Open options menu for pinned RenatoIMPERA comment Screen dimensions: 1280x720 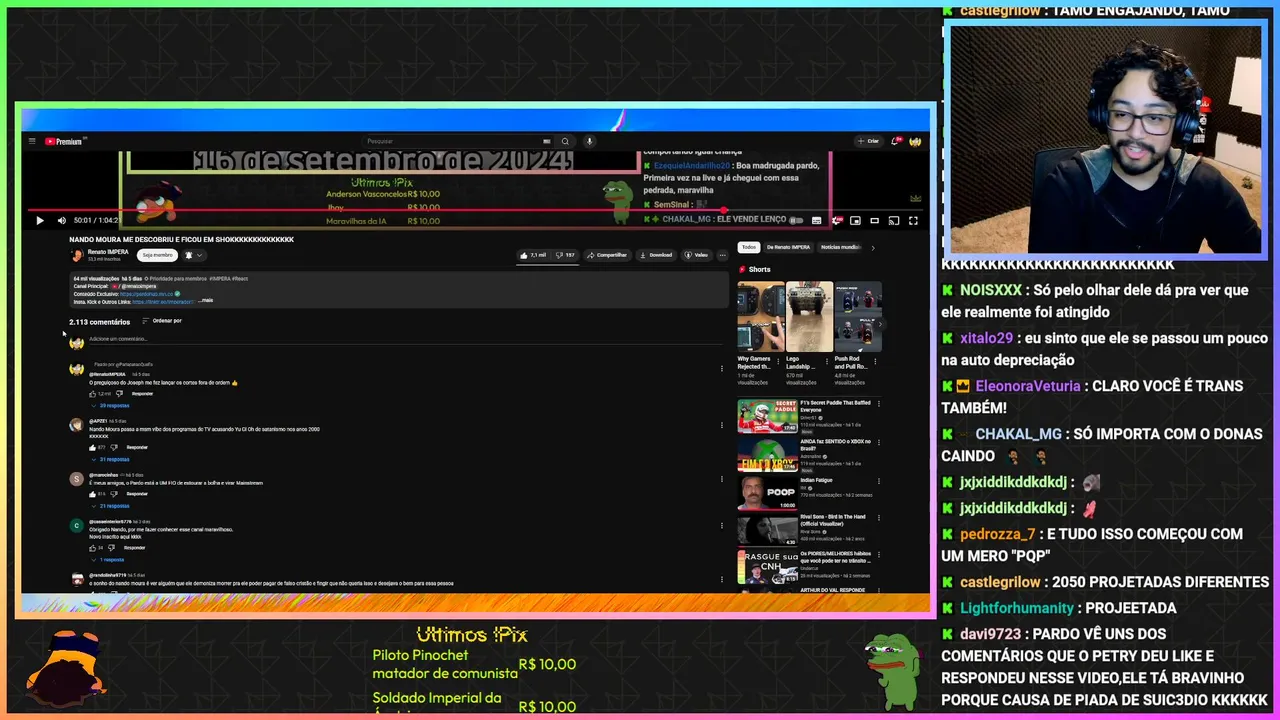pyautogui.click(x=722, y=369)
